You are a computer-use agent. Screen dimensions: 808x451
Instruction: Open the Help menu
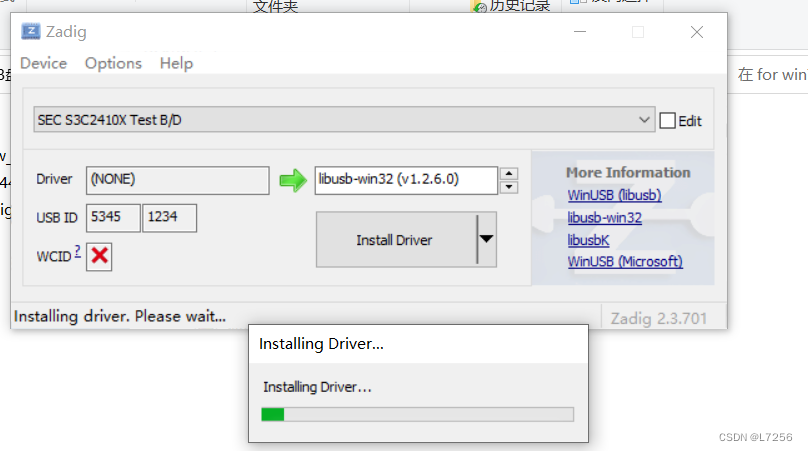pos(176,63)
